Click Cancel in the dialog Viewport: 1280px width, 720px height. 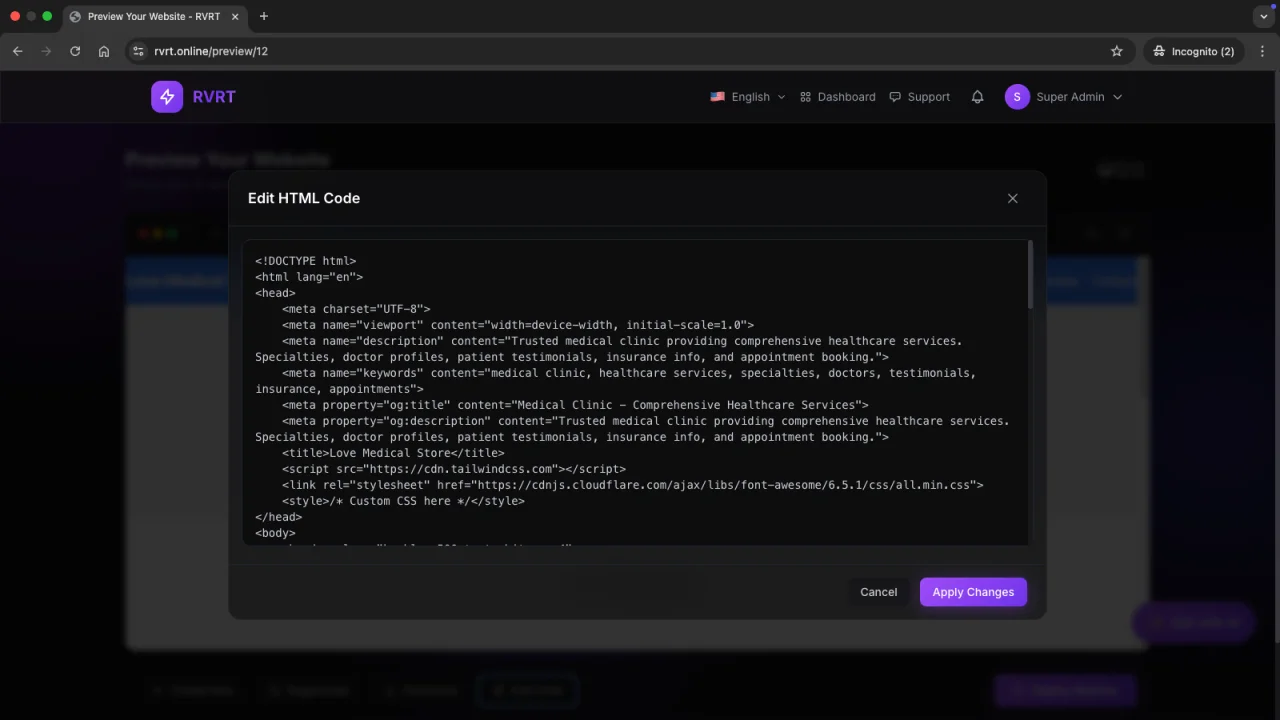click(879, 592)
